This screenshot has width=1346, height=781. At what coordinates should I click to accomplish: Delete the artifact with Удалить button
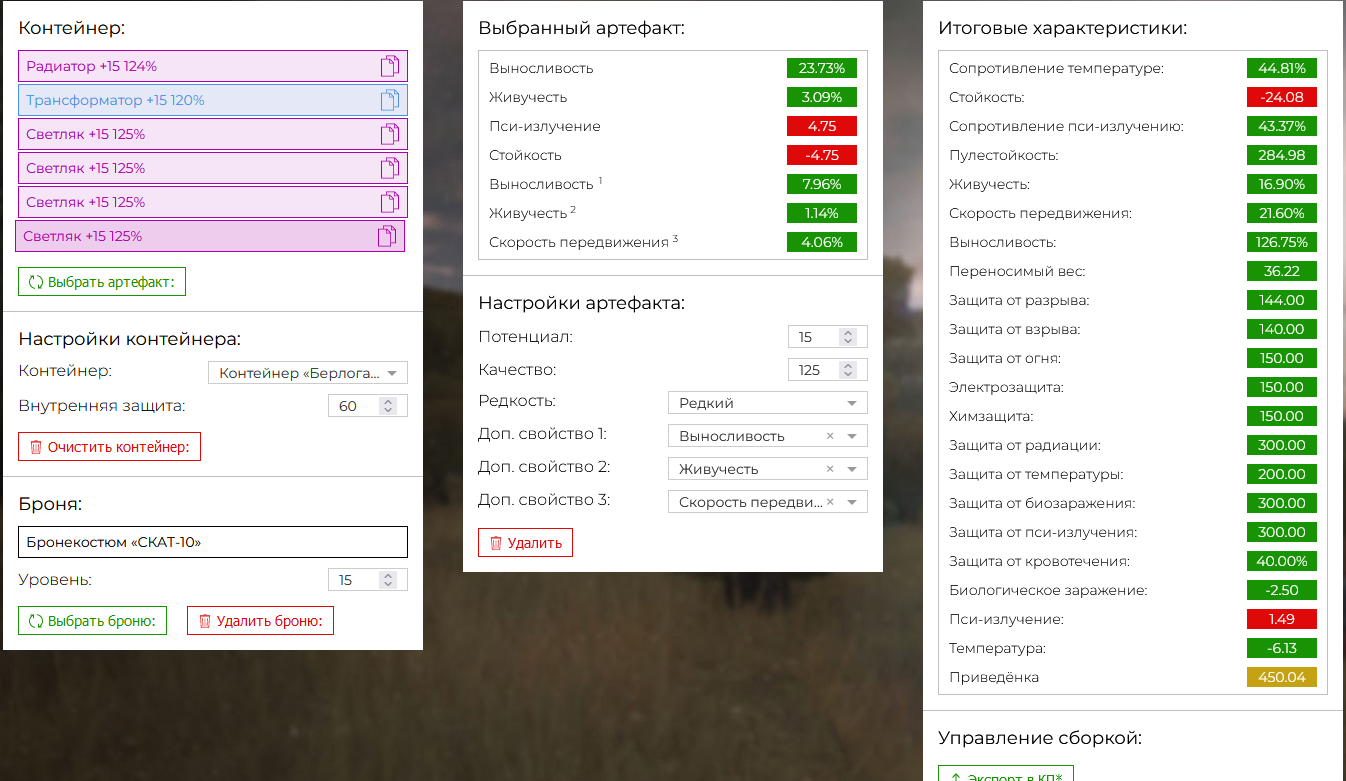(x=525, y=543)
